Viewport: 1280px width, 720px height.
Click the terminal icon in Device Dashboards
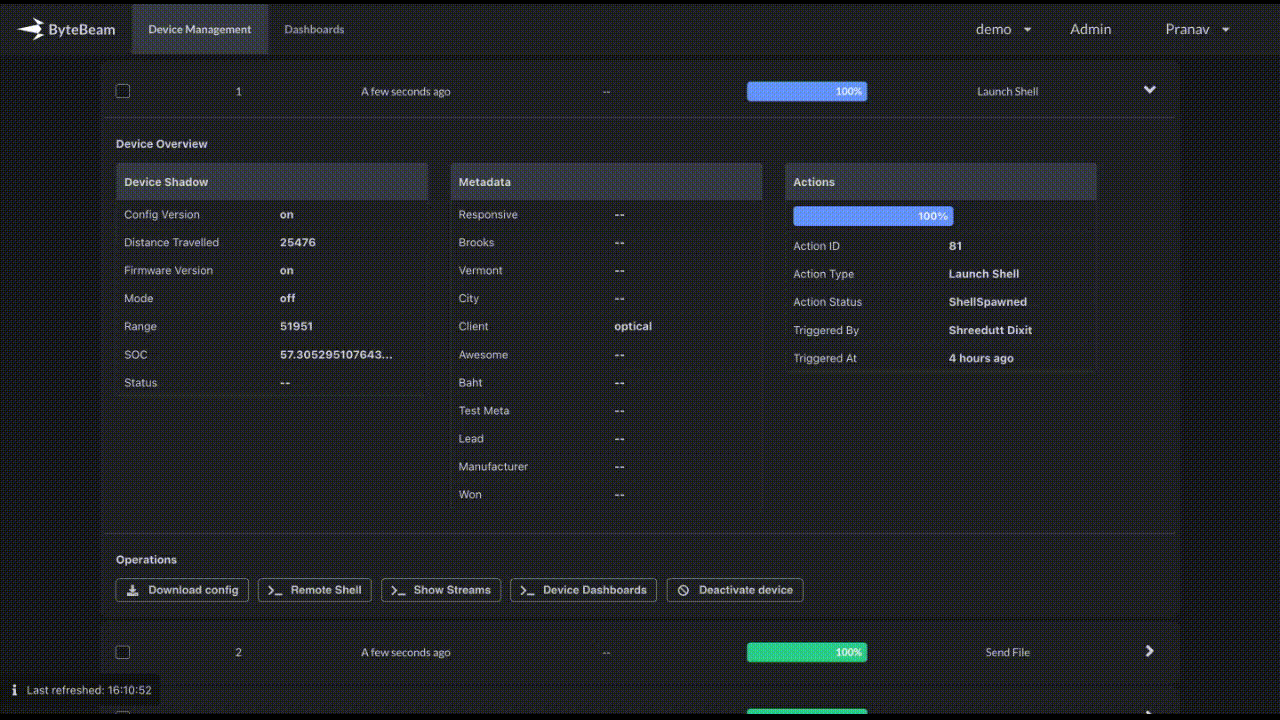point(527,590)
